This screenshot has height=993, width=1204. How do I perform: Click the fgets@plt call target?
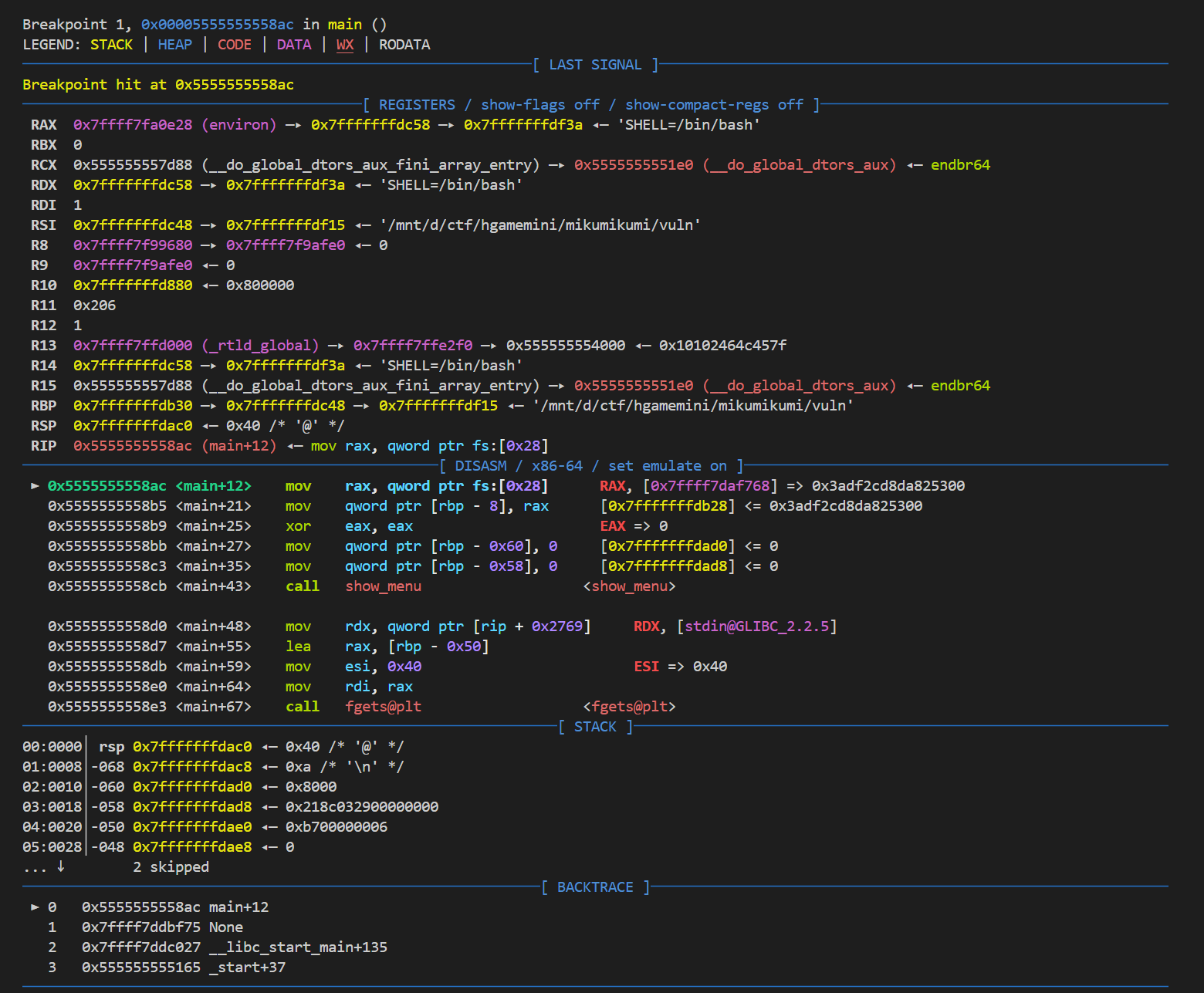(383, 707)
